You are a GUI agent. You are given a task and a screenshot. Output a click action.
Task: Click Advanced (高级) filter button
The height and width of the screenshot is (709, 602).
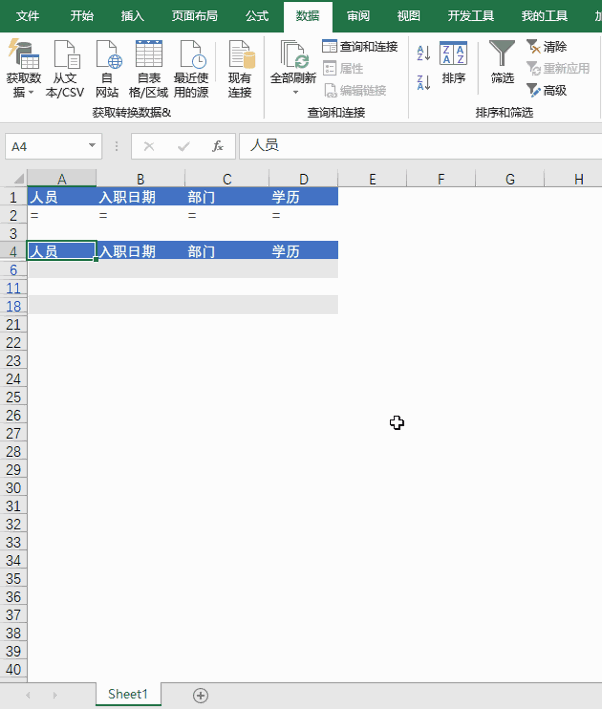tap(547, 90)
